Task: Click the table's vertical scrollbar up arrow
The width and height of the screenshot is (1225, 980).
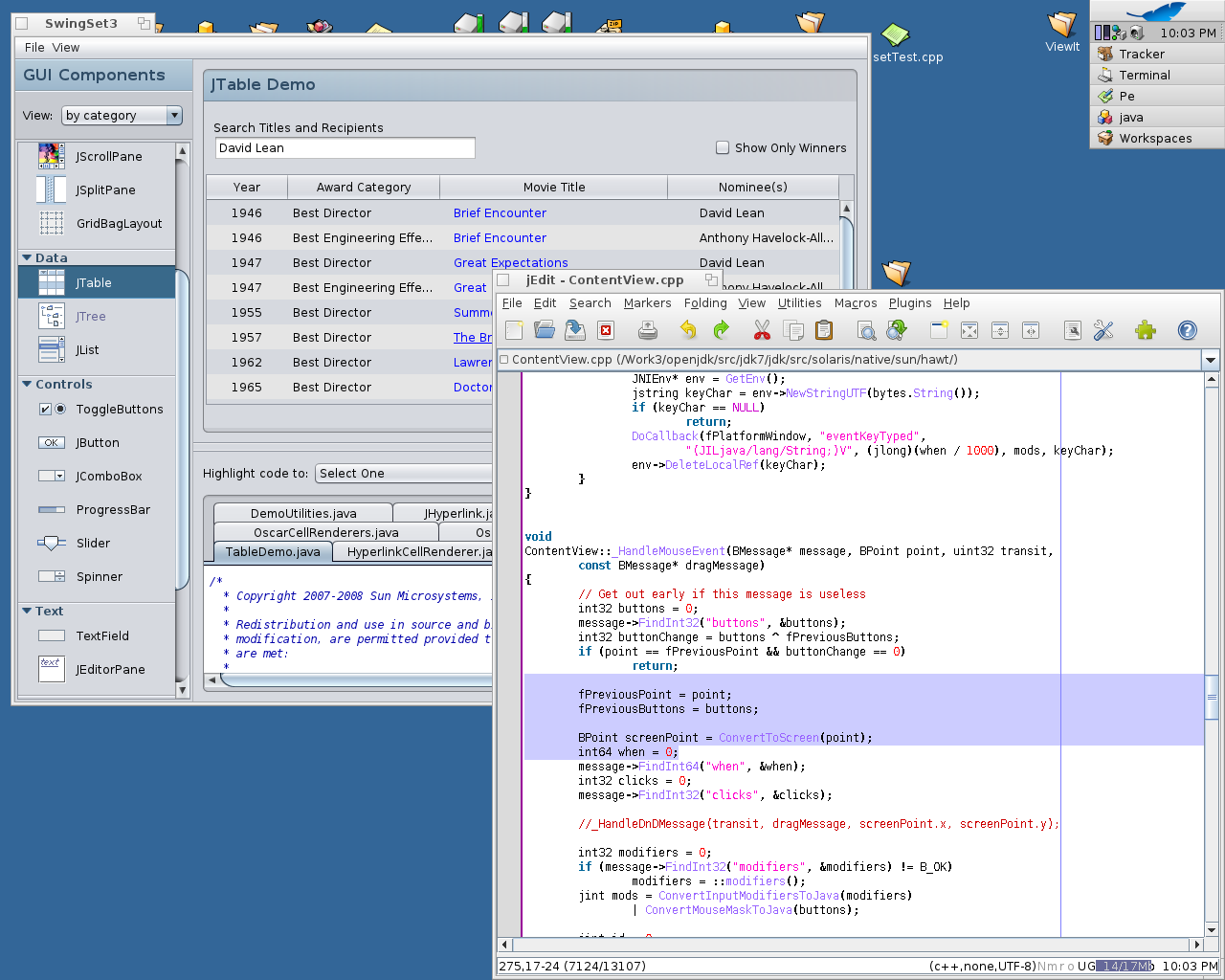Action: [x=846, y=208]
